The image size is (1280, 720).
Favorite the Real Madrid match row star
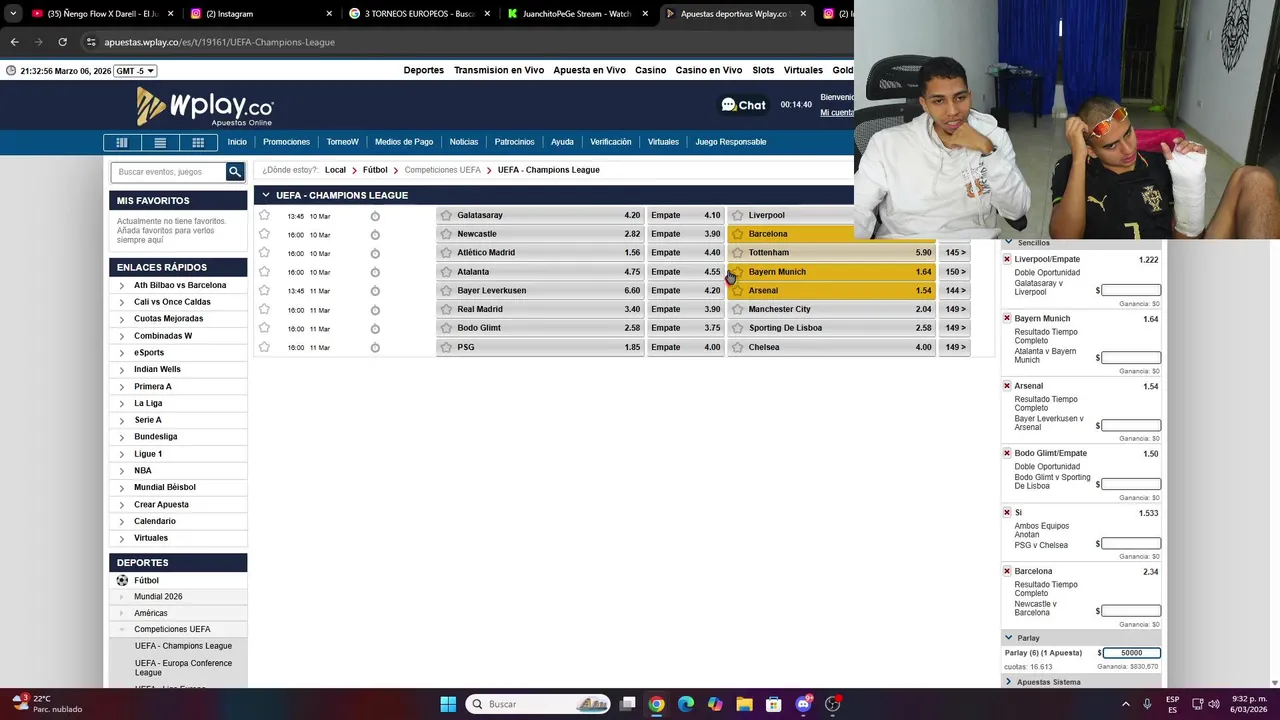[264, 309]
